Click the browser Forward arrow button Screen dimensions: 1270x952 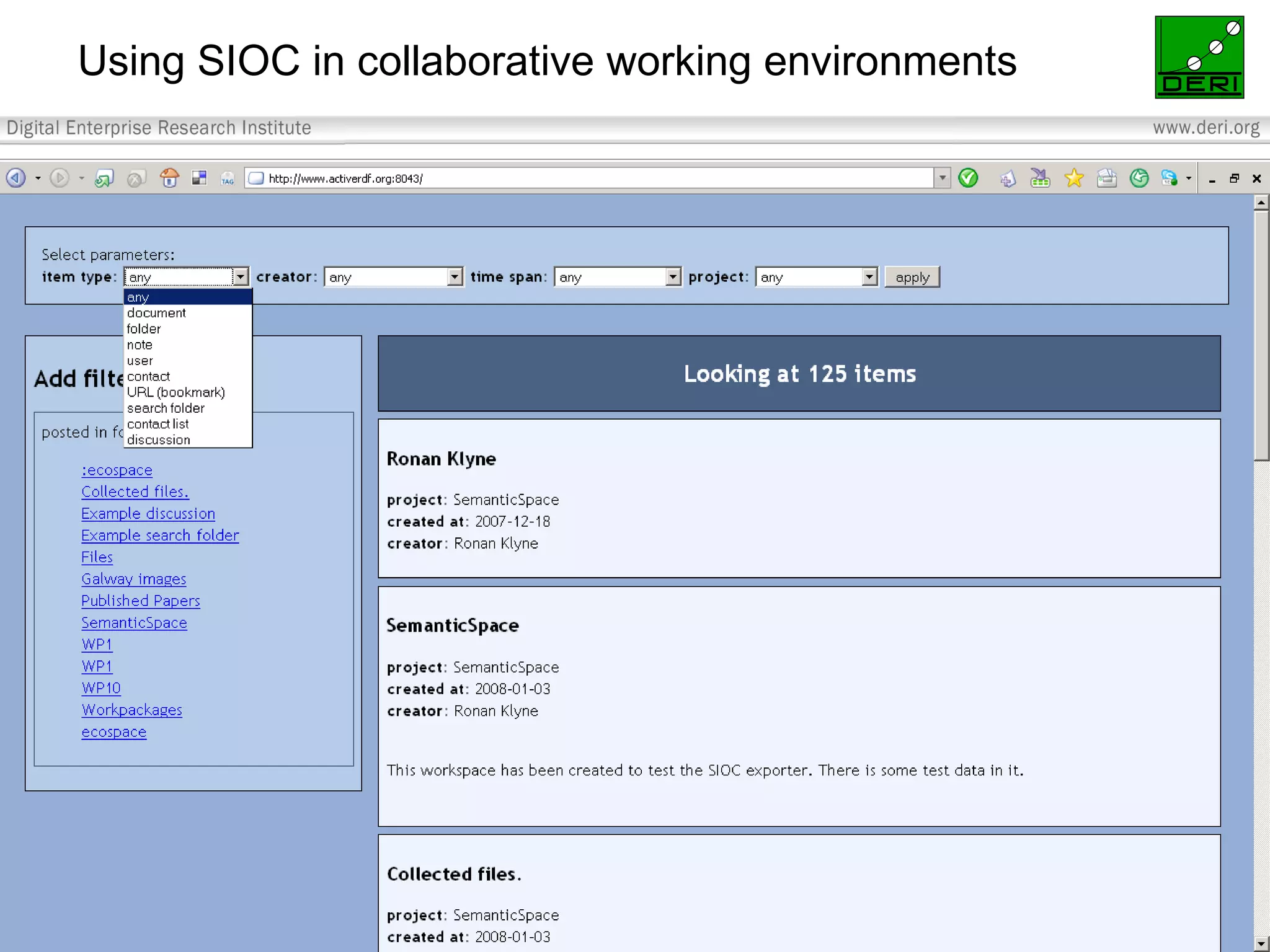(60, 178)
